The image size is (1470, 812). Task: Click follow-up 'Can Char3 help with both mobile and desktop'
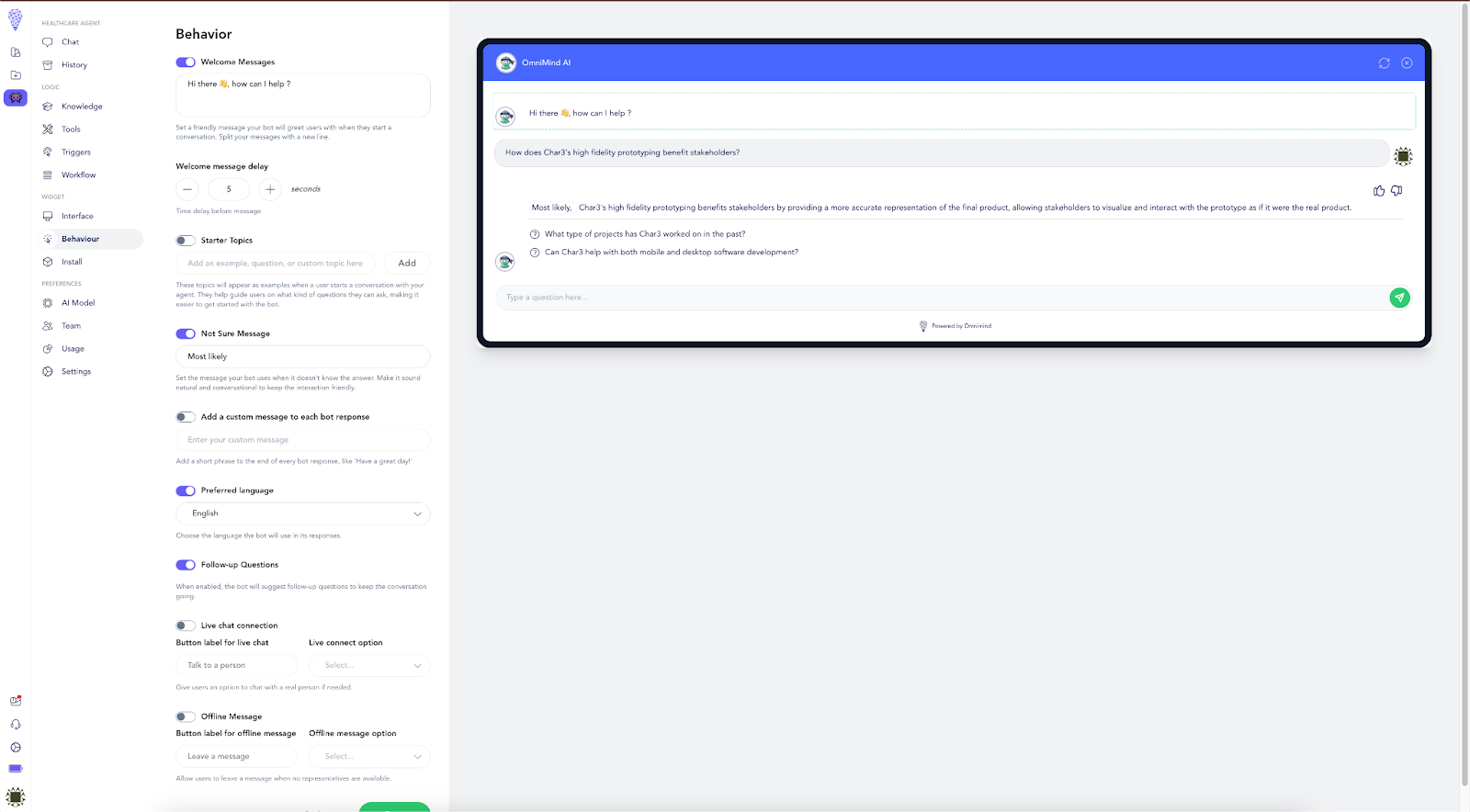[672, 253]
